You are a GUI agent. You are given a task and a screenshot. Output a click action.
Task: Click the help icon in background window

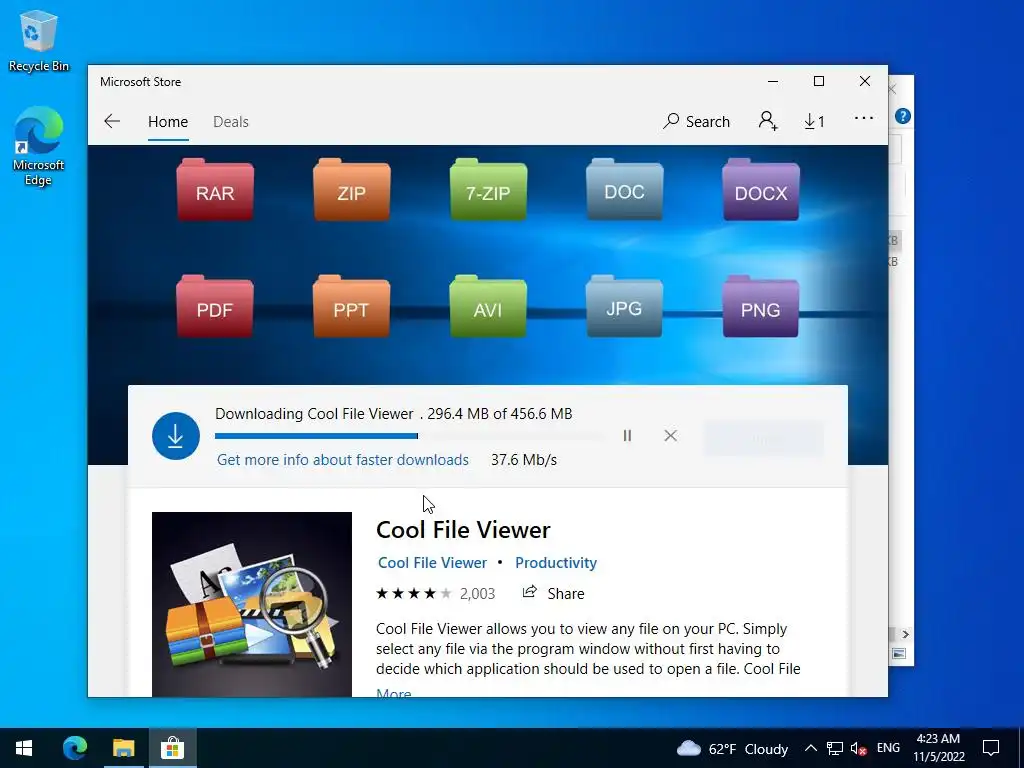coord(903,116)
